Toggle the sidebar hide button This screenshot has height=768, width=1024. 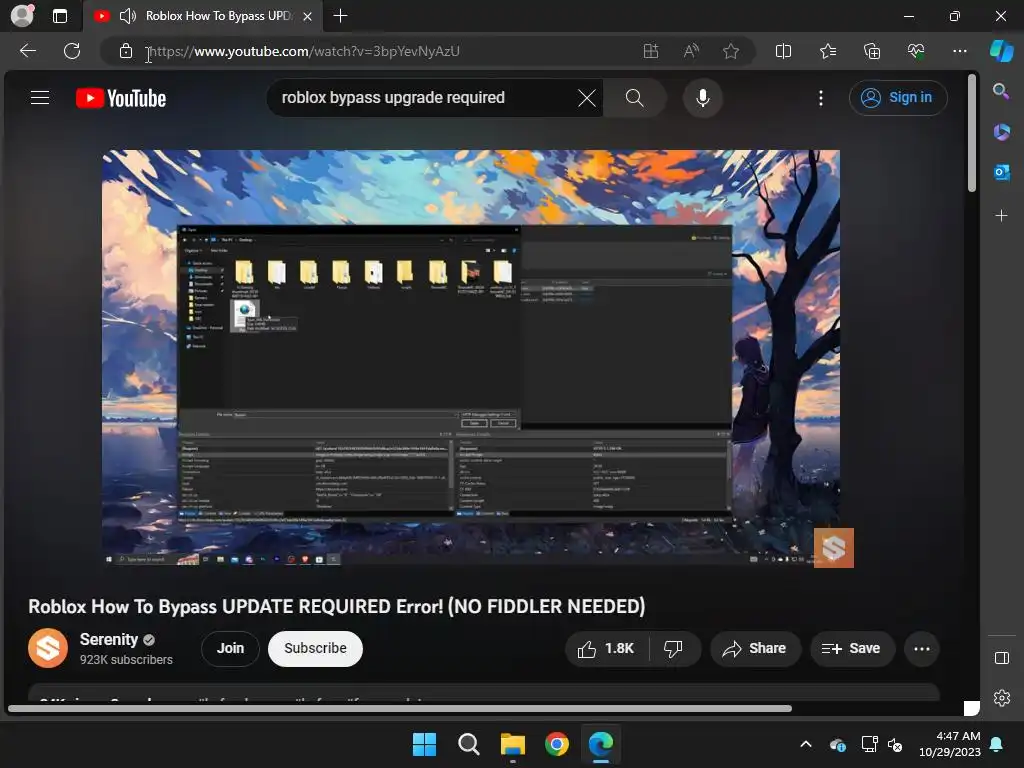click(x=1002, y=658)
